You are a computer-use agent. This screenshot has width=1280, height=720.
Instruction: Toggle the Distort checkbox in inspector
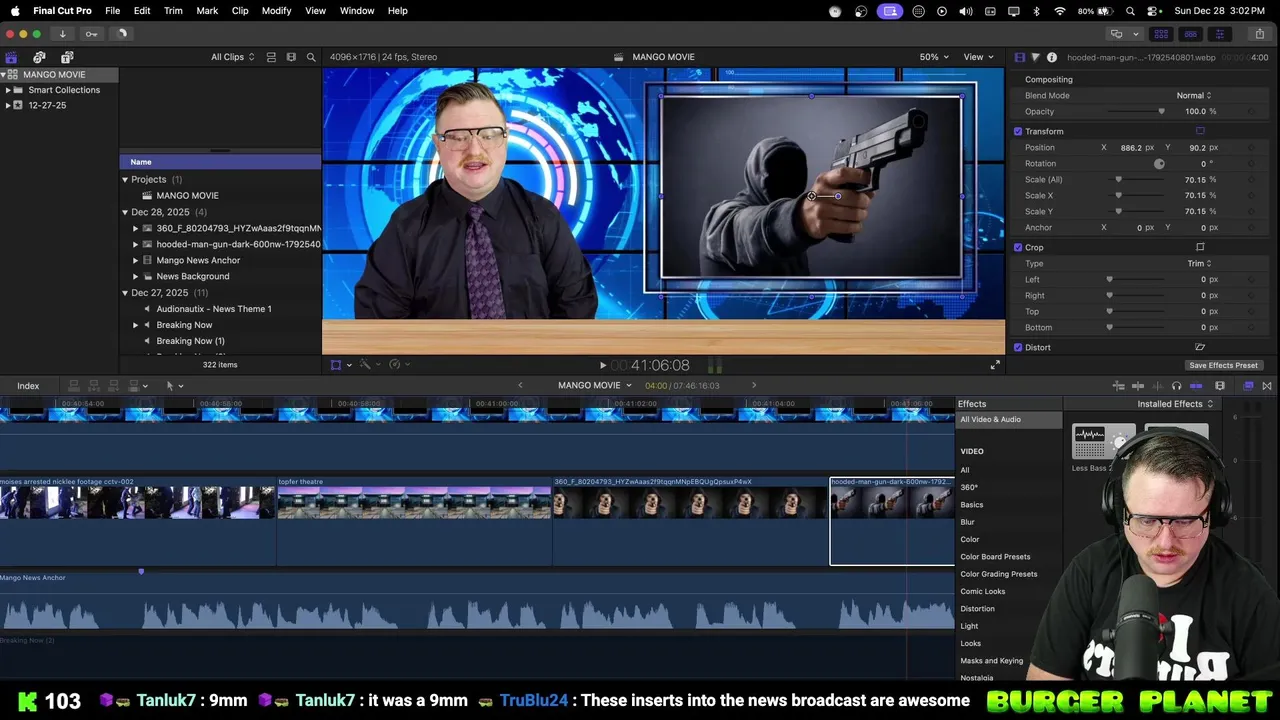coord(1018,347)
